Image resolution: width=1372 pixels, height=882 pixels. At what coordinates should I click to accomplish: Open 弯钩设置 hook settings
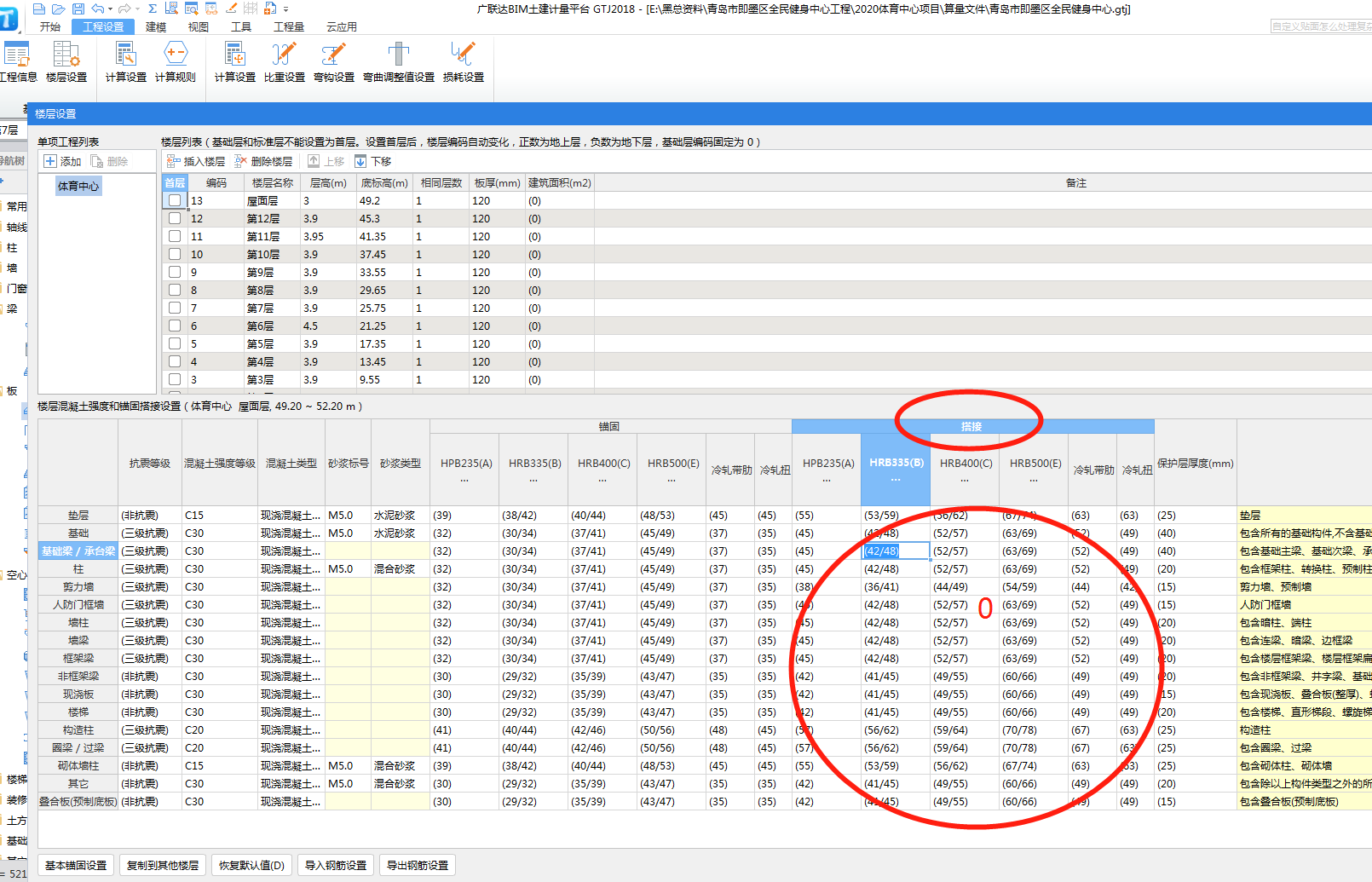(334, 62)
